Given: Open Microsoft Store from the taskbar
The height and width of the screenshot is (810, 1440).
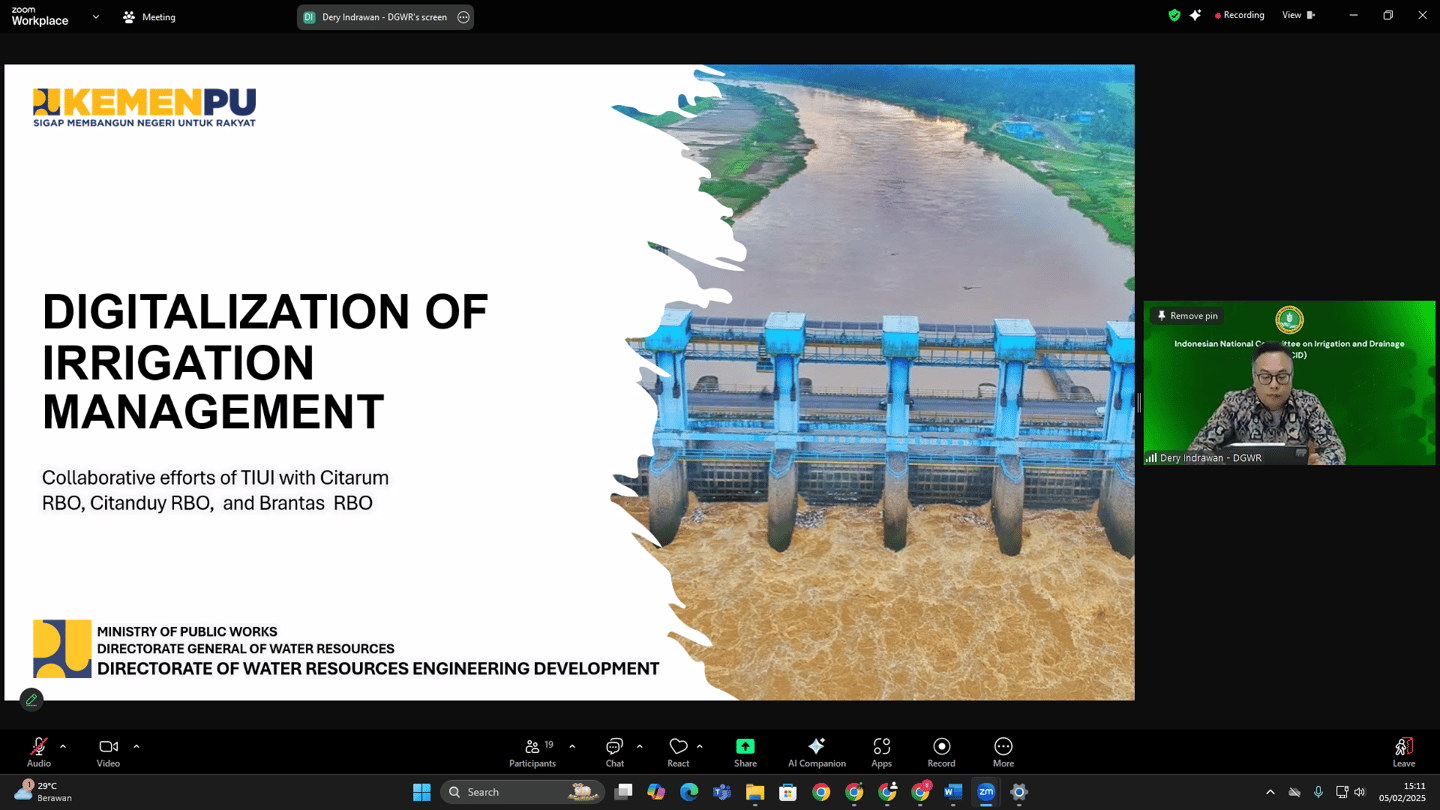Looking at the screenshot, I should (788, 792).
